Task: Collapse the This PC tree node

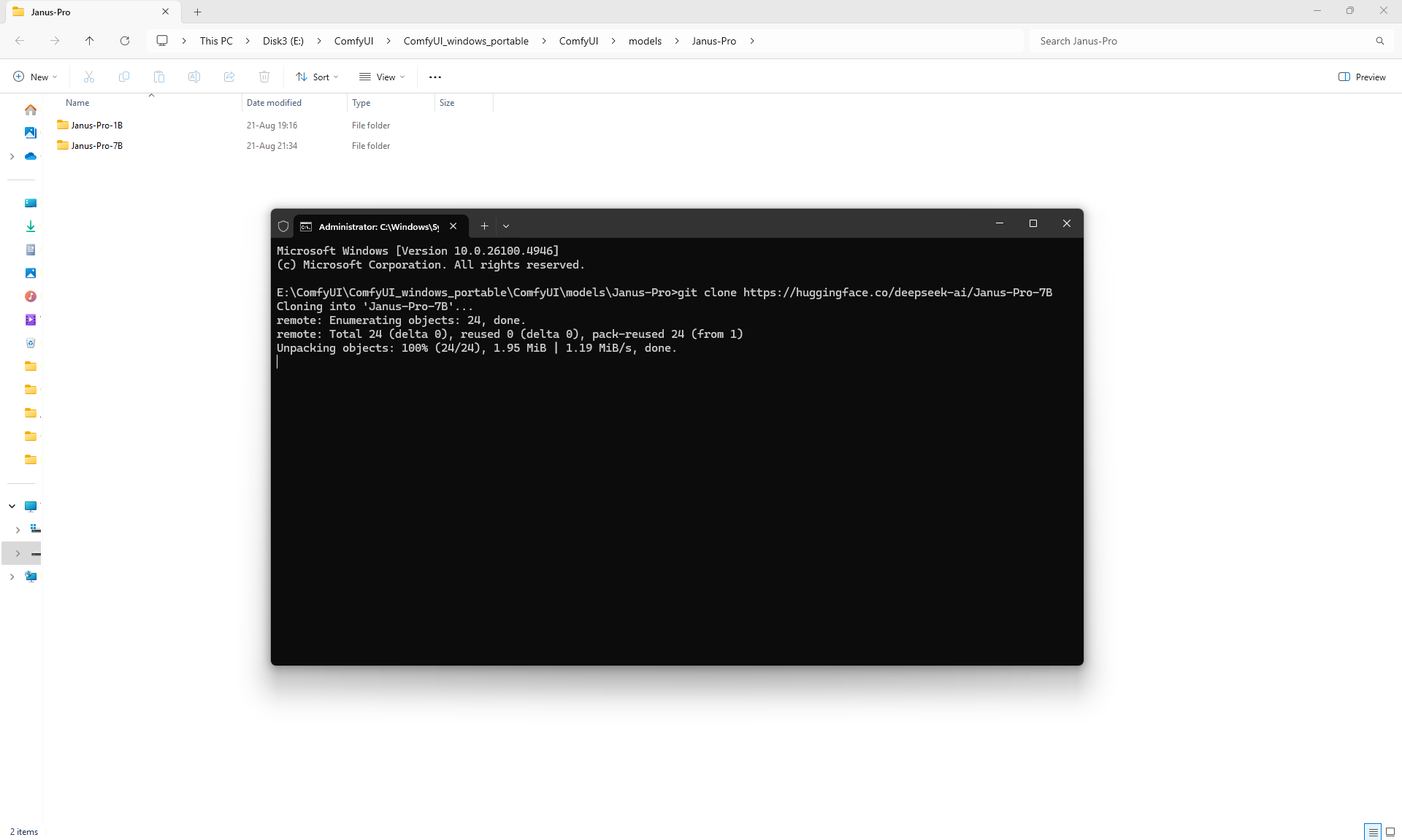Action: point(12,506)
